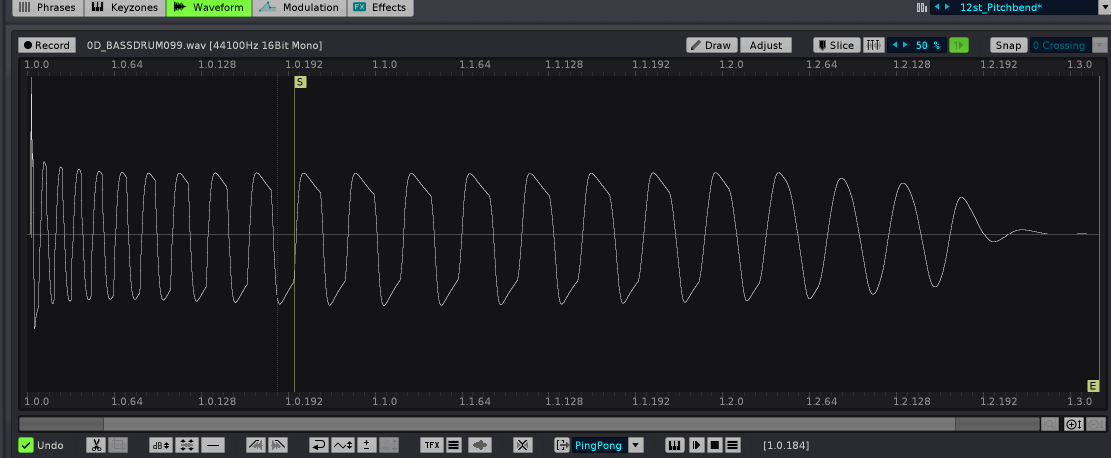
Task: Click the piano keys play icon
Action: point(675,445)
